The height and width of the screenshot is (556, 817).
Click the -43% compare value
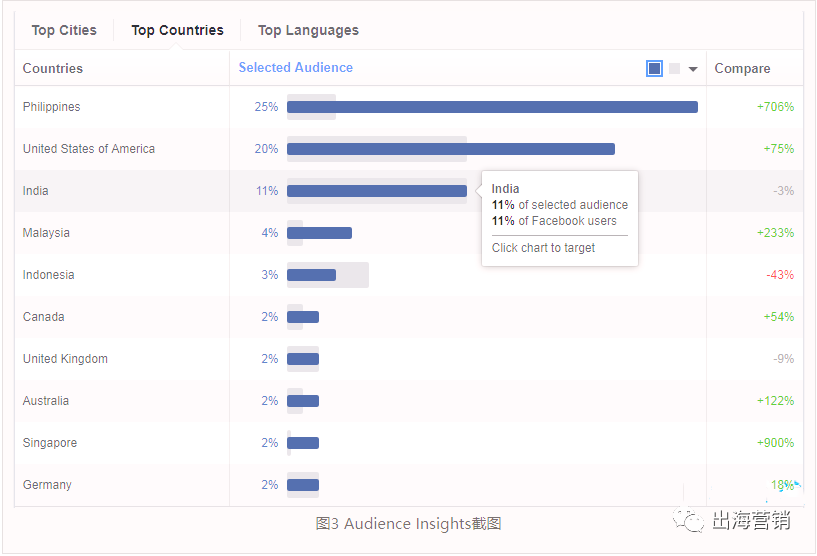click(780, 275)
